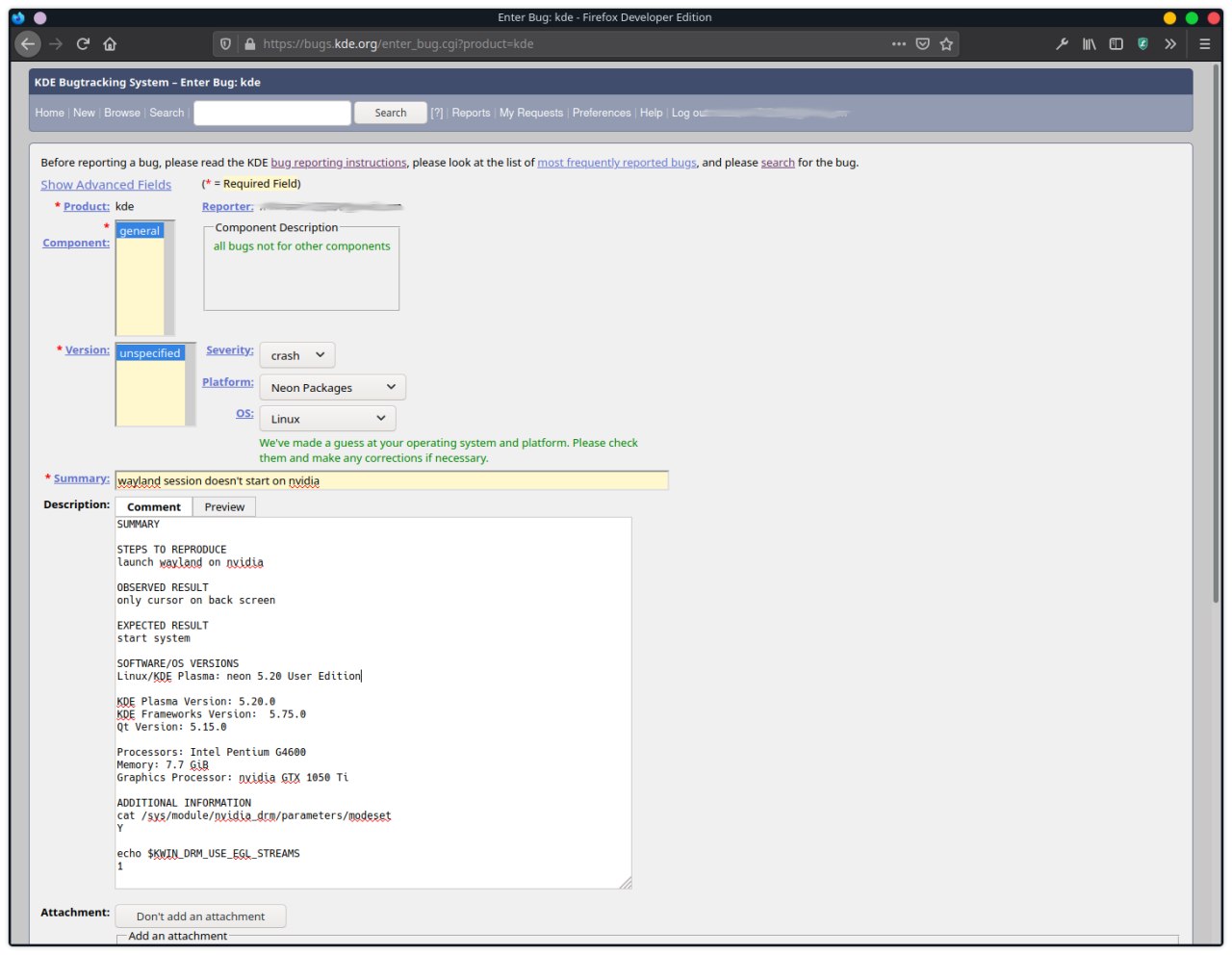This screenshot has height=955, width=1232.
Task: Click the Version field label link
Action: click(x=88, y=349)
